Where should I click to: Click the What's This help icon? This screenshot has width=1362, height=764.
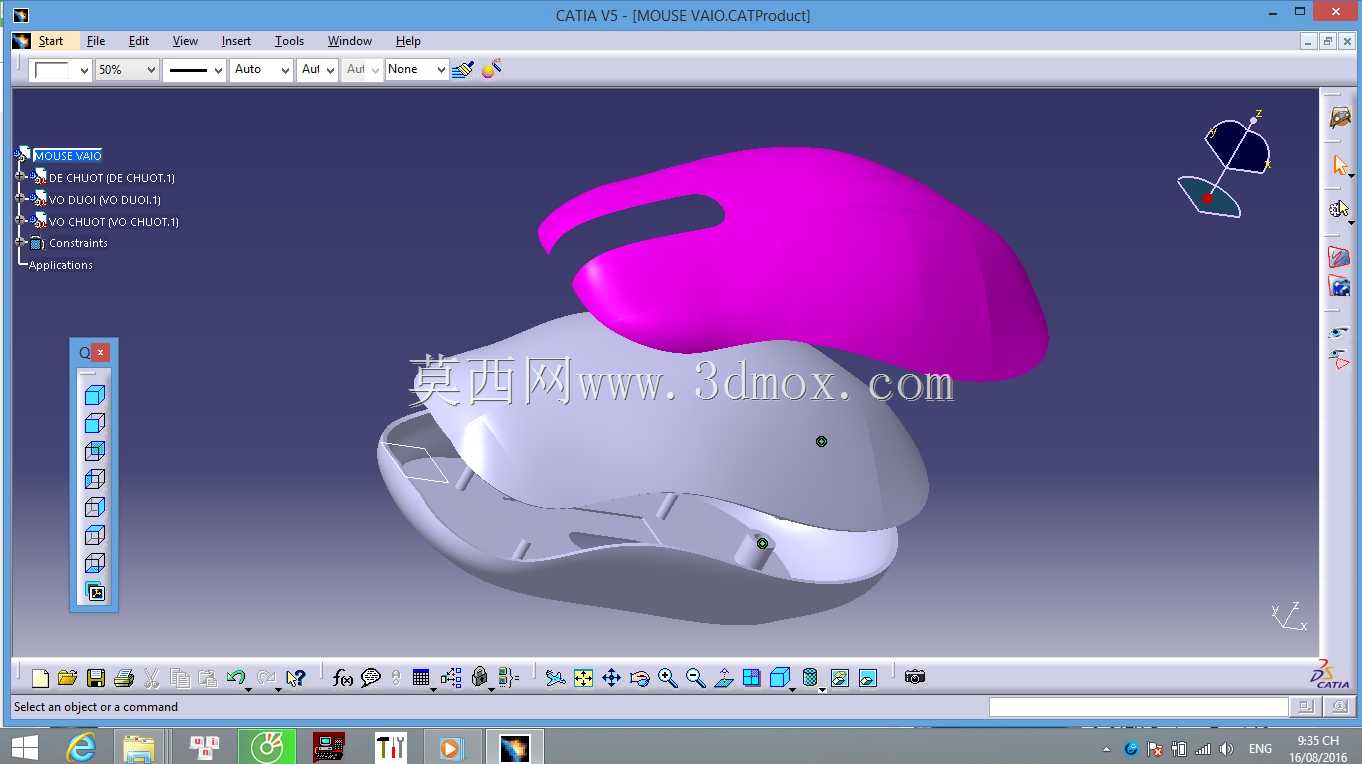[295, 678]
